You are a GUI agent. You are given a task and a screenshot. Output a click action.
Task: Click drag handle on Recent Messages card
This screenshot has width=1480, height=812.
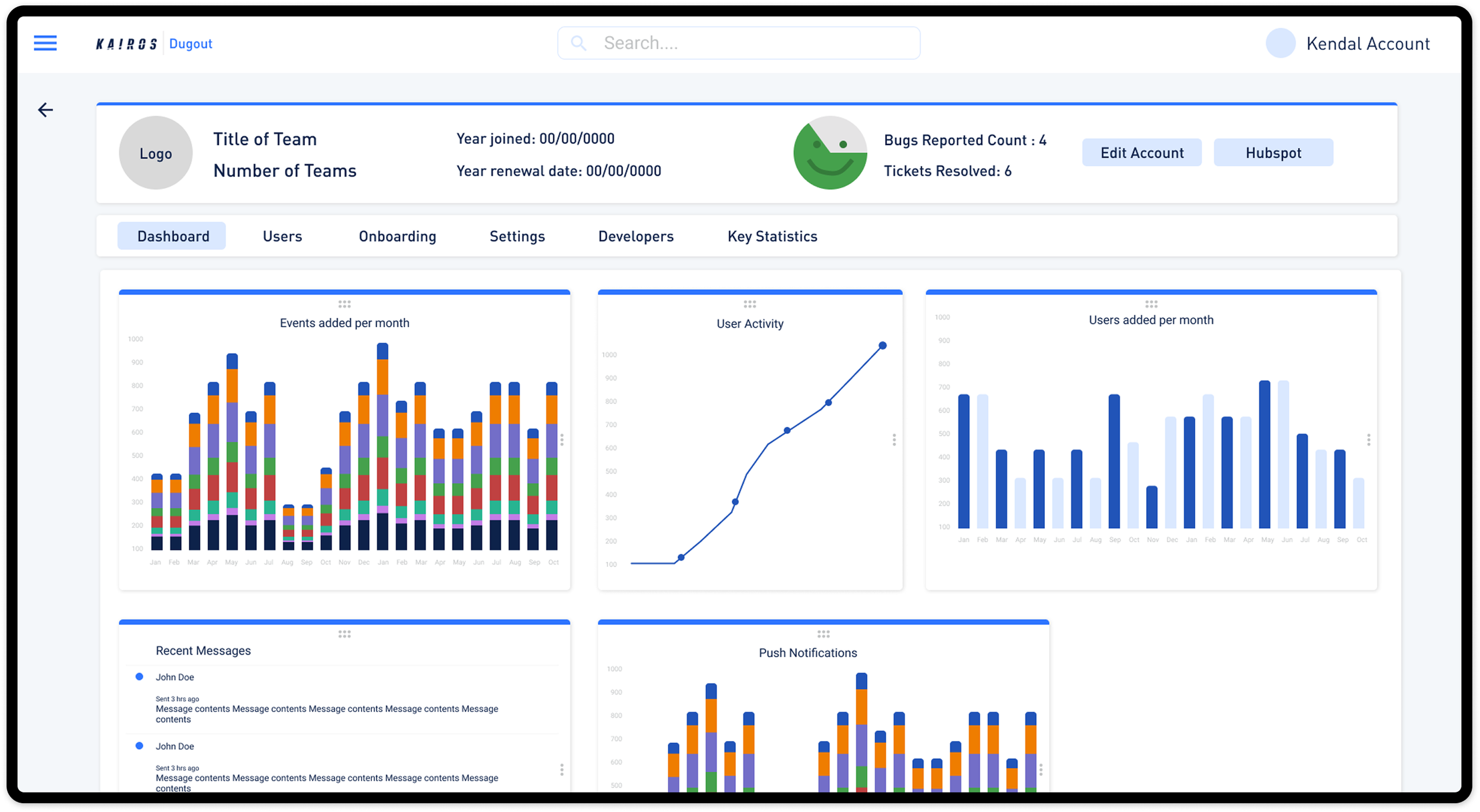click(345, 634)
